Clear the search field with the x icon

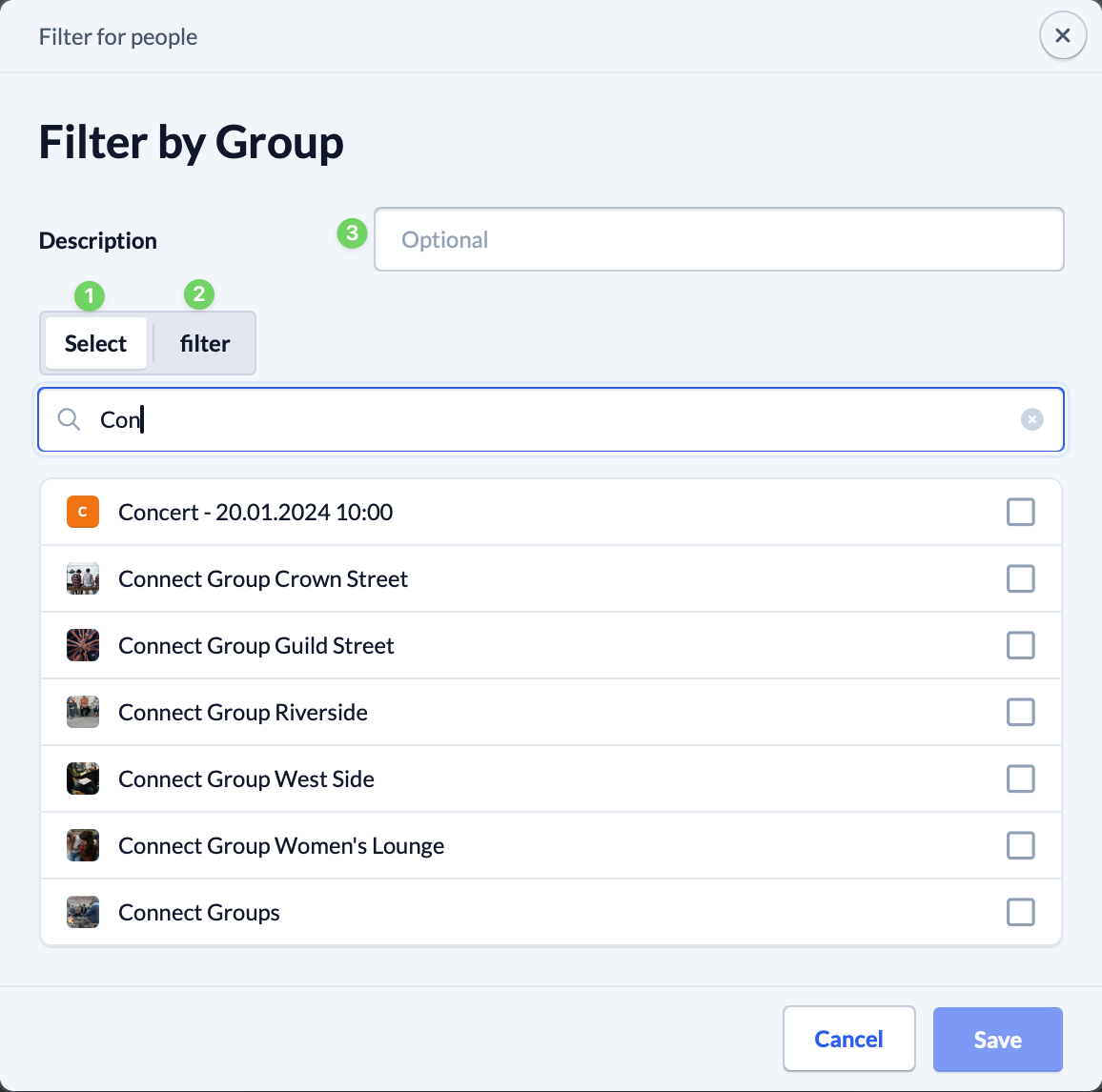1031,419
